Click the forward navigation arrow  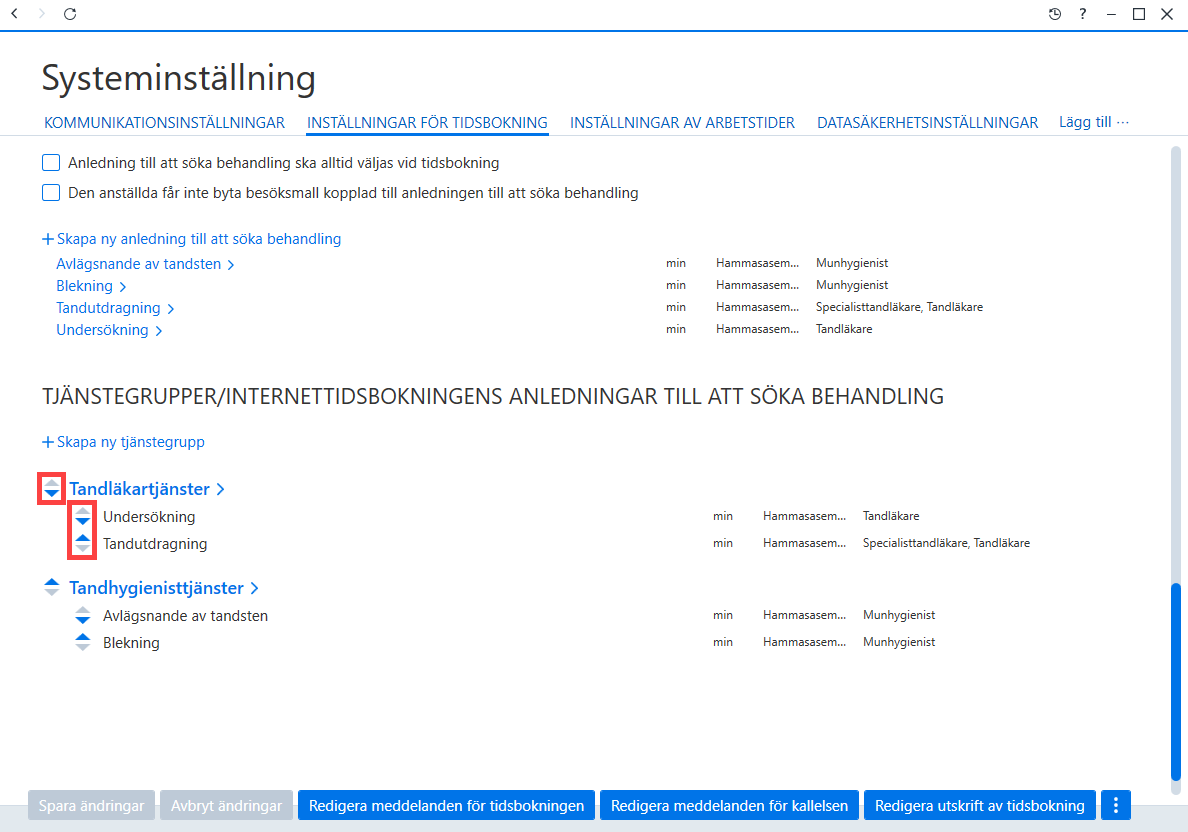click(x=42, y=14)
